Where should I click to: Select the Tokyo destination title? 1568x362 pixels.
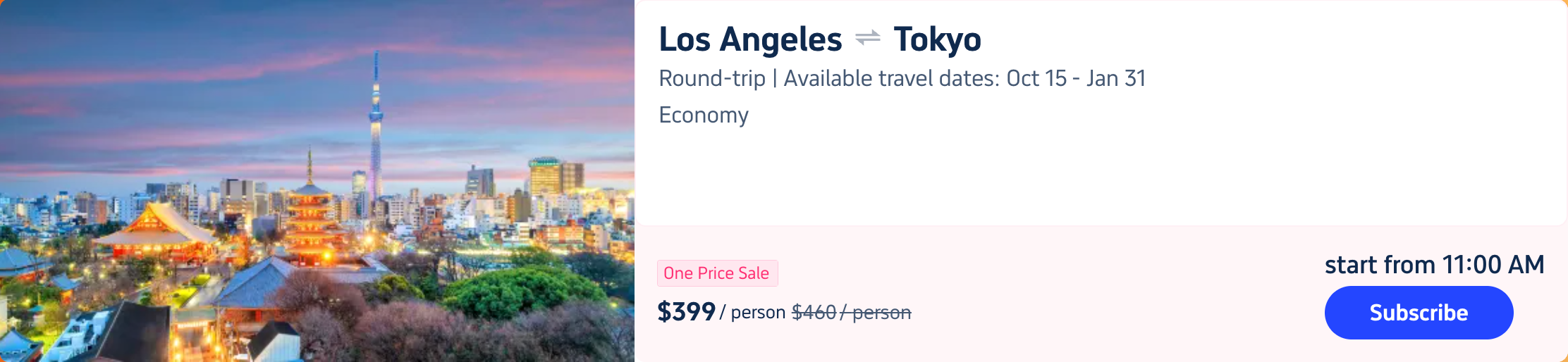click(937, 39)
